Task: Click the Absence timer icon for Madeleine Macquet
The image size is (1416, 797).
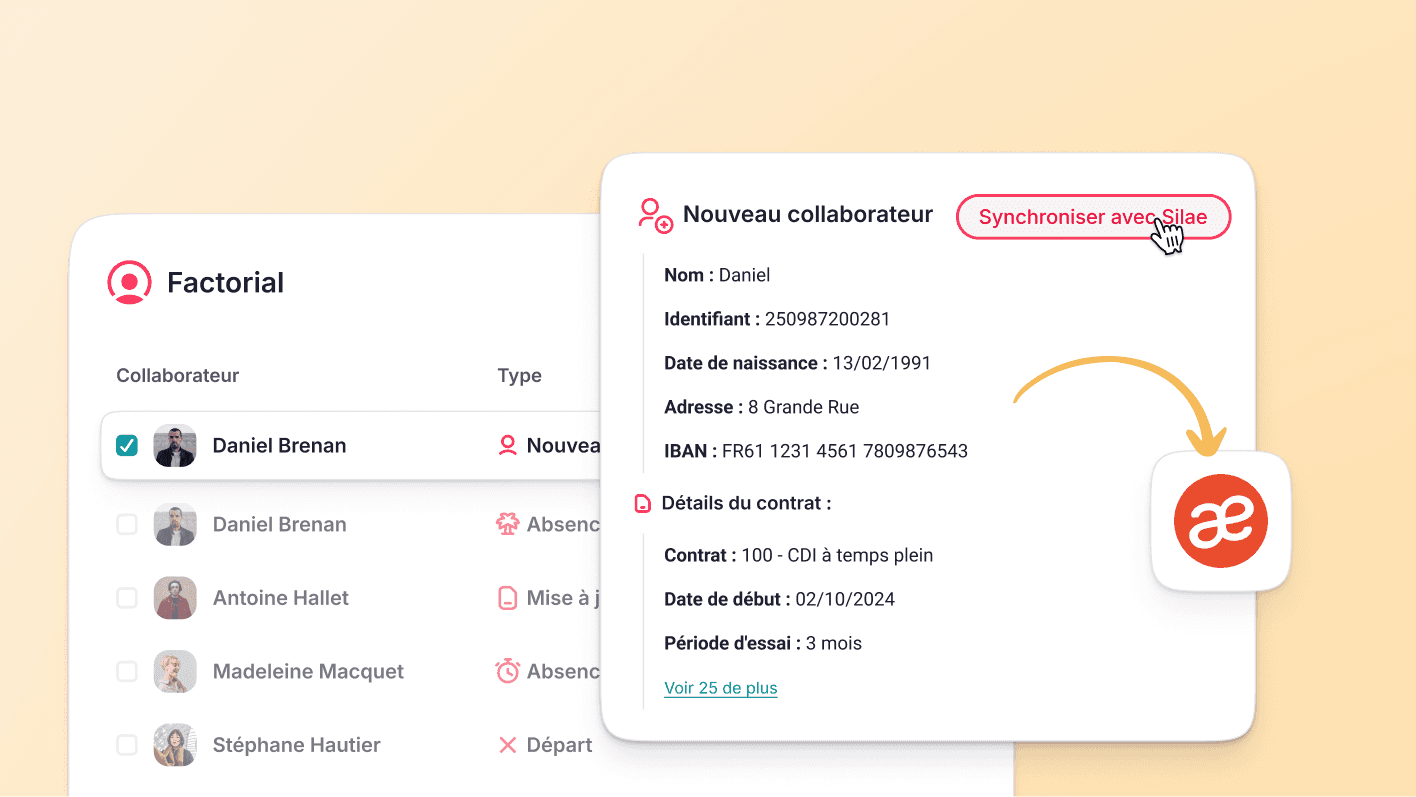Action: 508,671
